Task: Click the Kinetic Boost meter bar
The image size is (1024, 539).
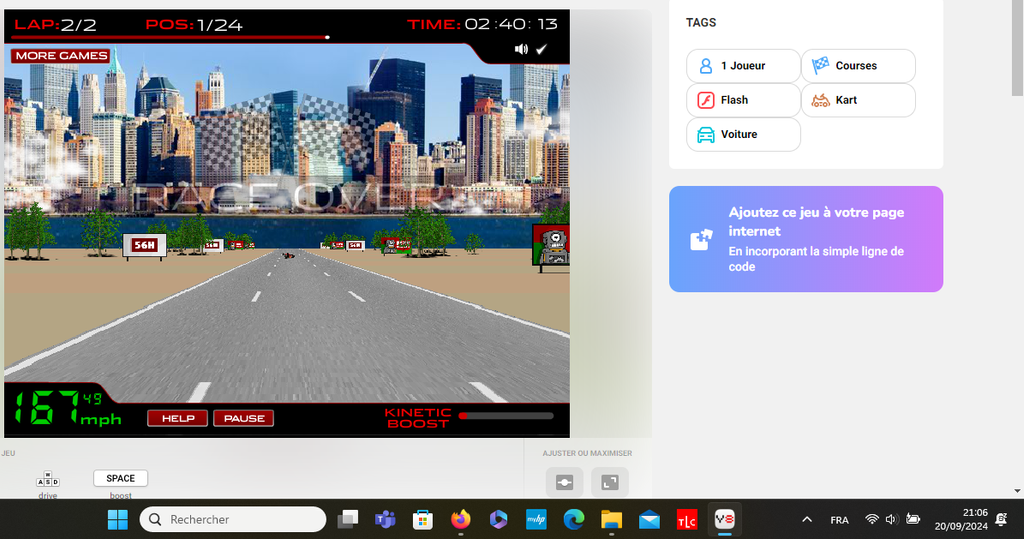Action: point(505,415)
